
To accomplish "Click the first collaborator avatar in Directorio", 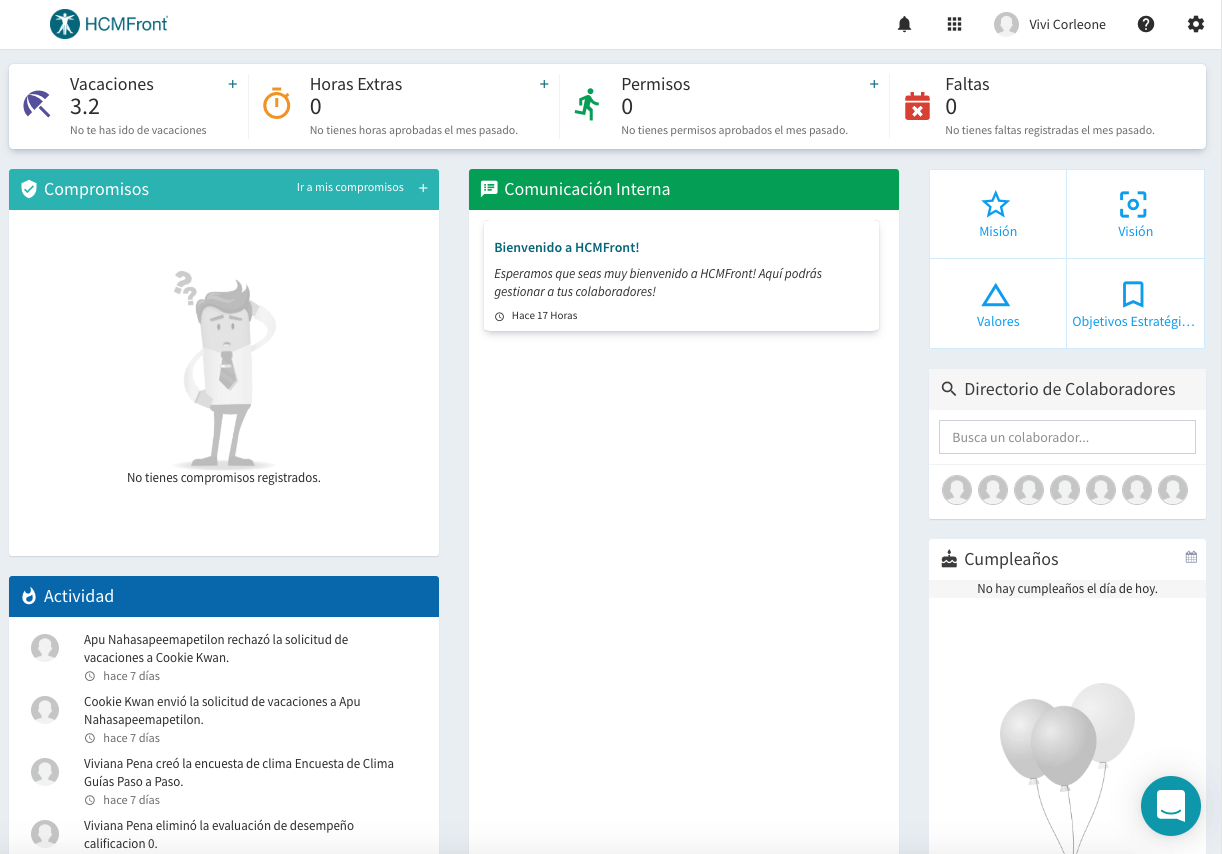I will [x=956, y=490].
